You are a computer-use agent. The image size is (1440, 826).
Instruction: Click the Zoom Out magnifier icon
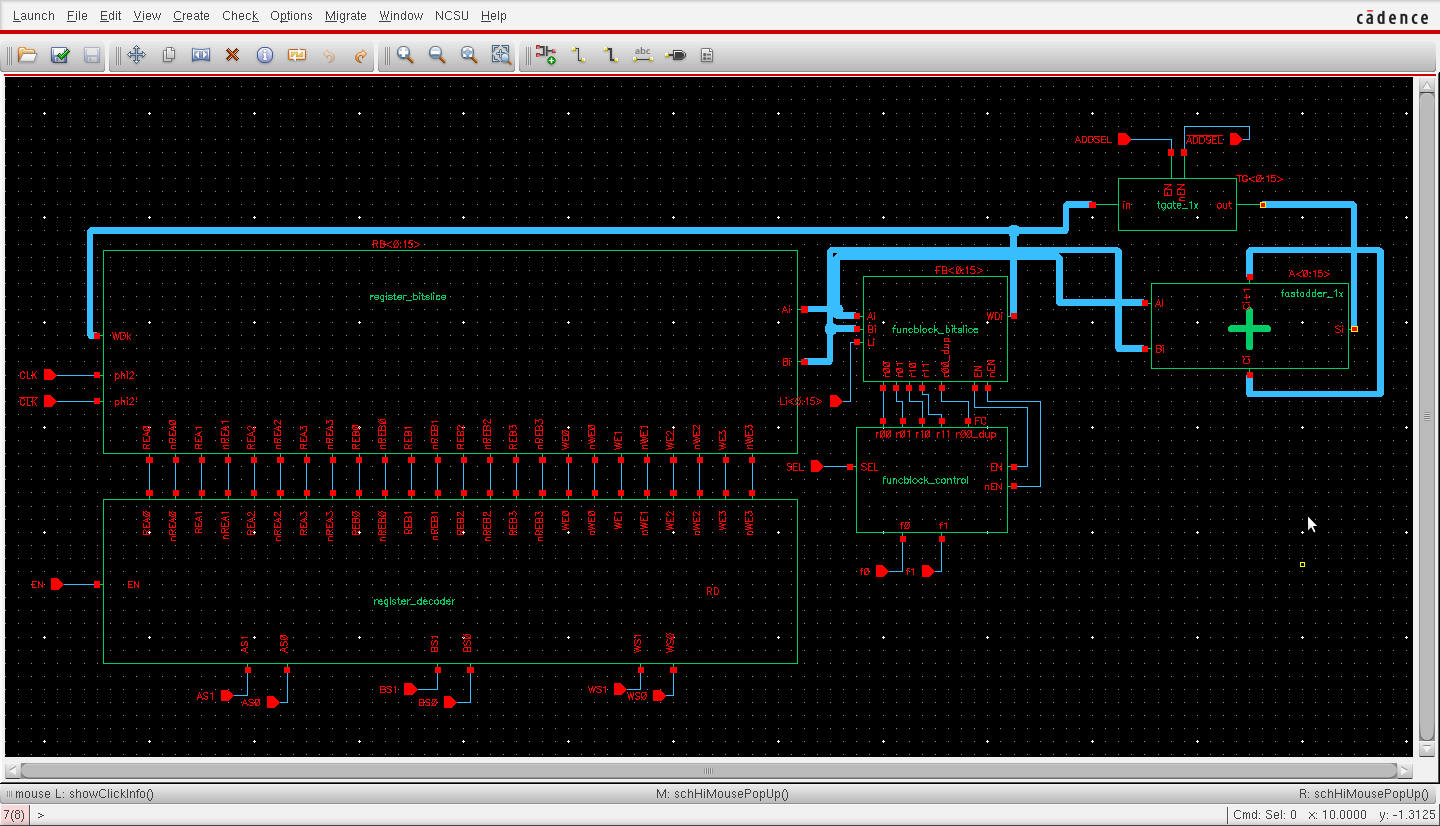[437, 55]
